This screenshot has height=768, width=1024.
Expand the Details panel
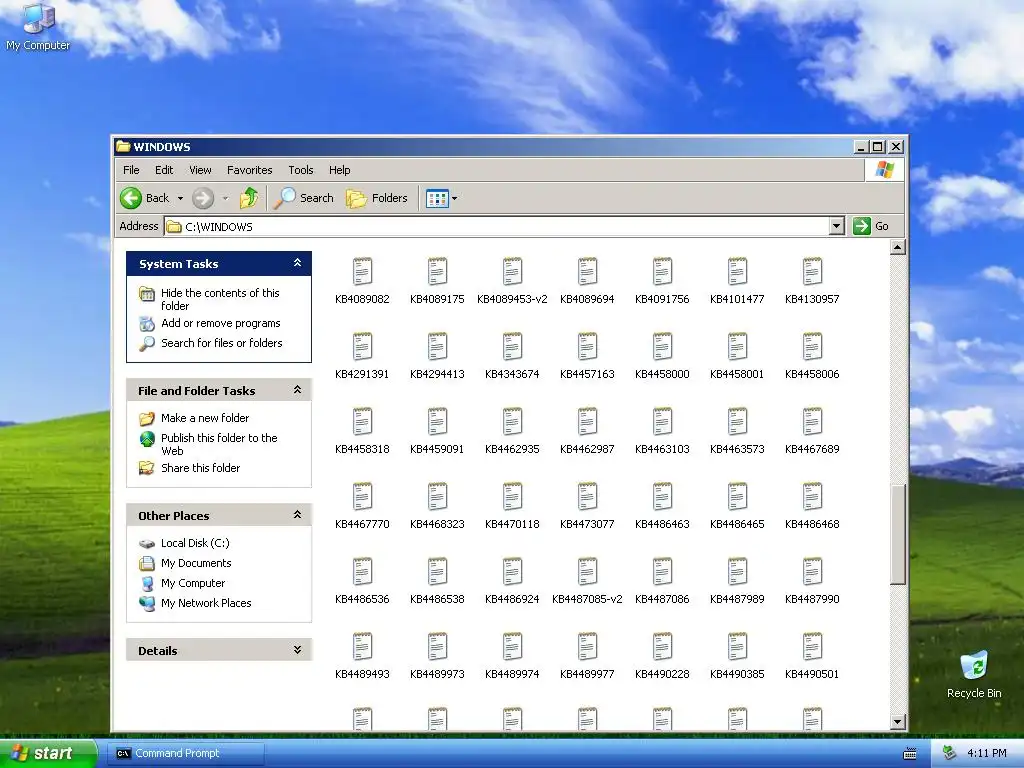click(x=297, y=650)
